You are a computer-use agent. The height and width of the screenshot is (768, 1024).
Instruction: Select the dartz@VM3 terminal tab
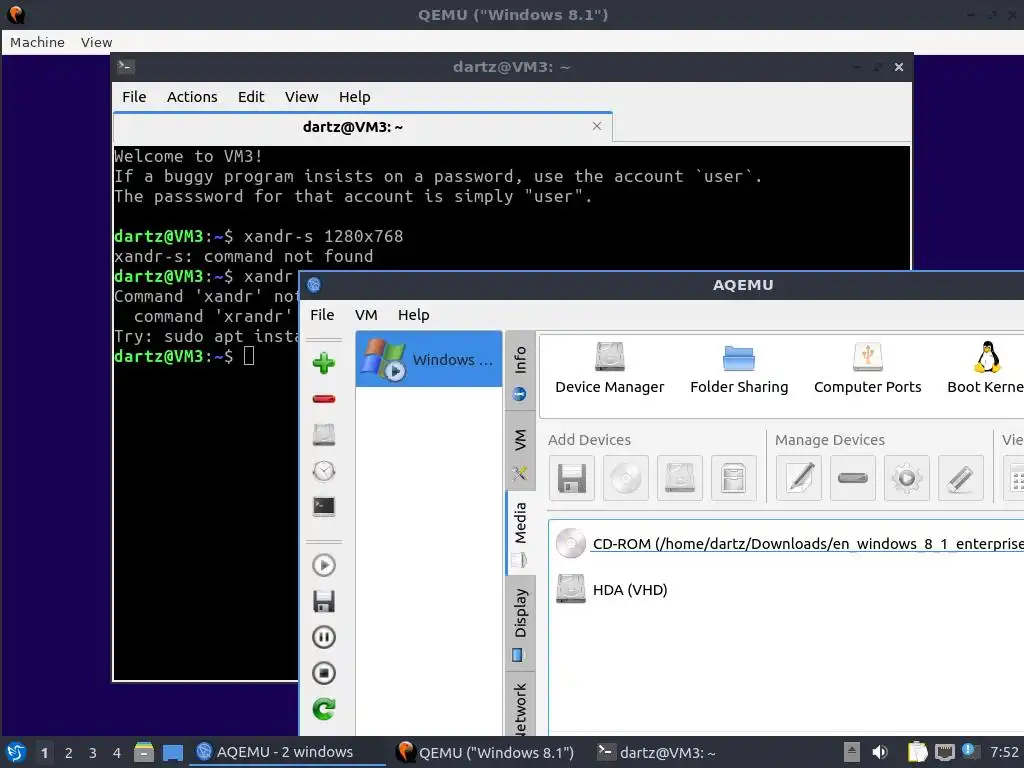[x=363, y=127]
